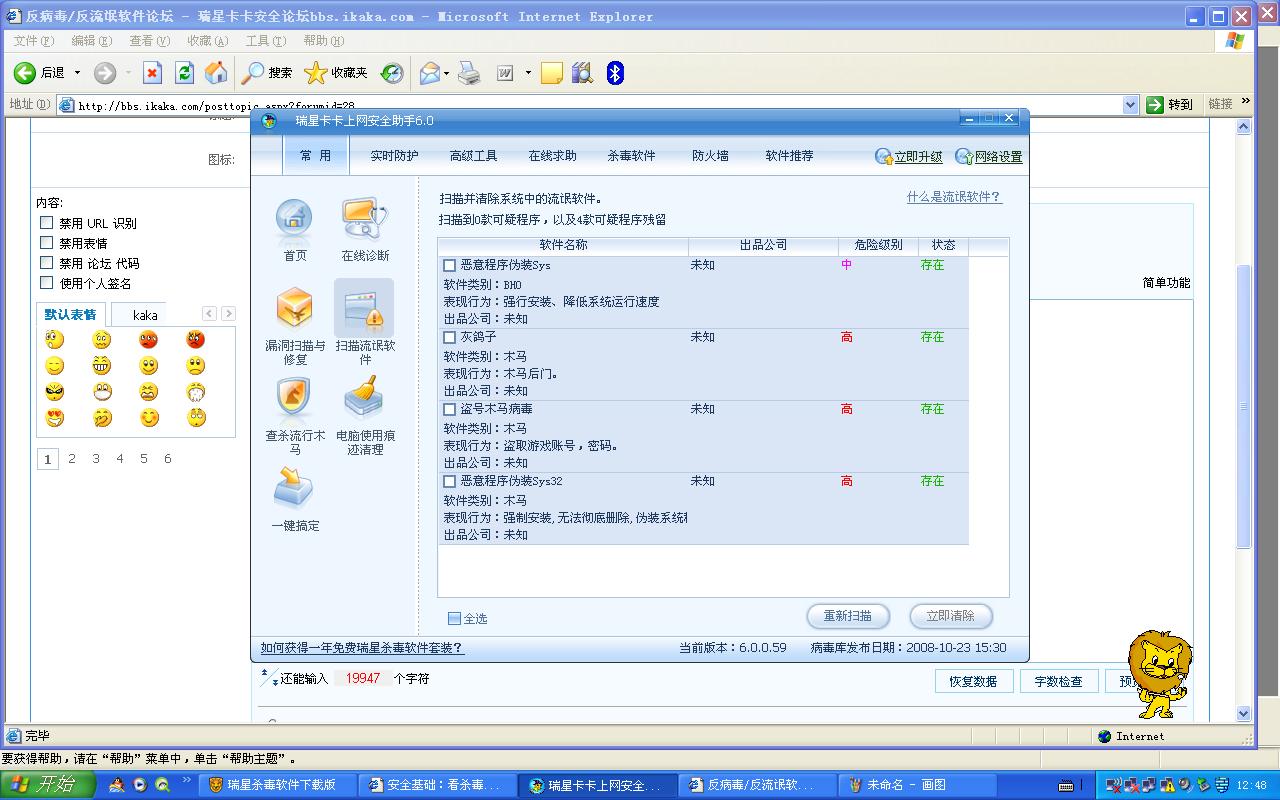
Task: Open the 查看(V) menu
Action: click(x=149, y=41)
